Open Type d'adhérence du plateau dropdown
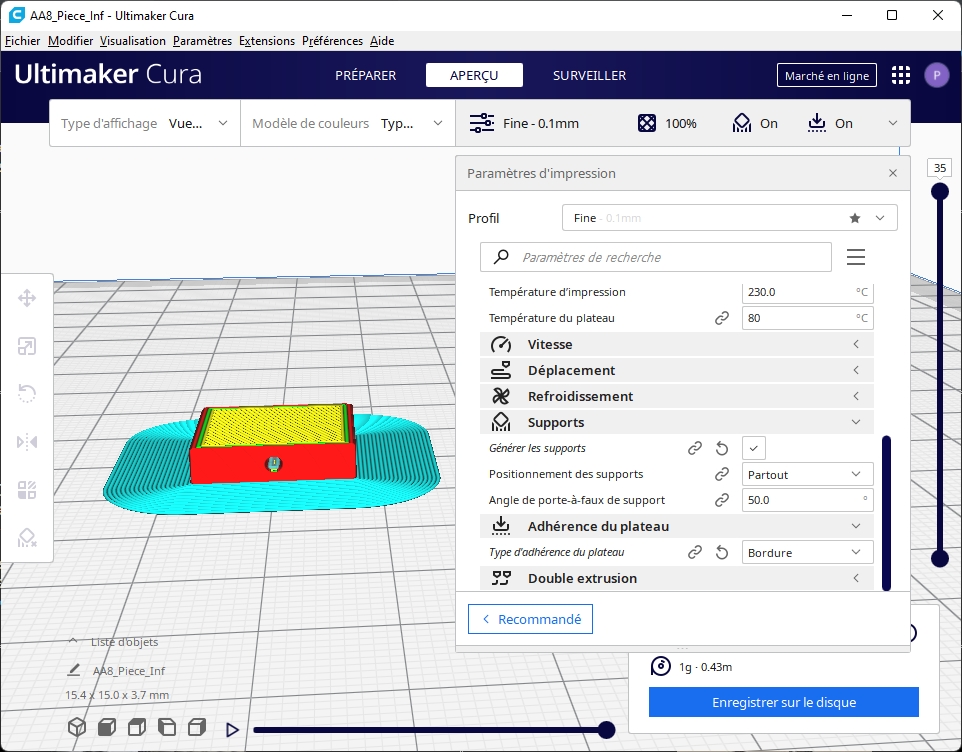This screenshot has height=752, width=962. click(807, 552)
